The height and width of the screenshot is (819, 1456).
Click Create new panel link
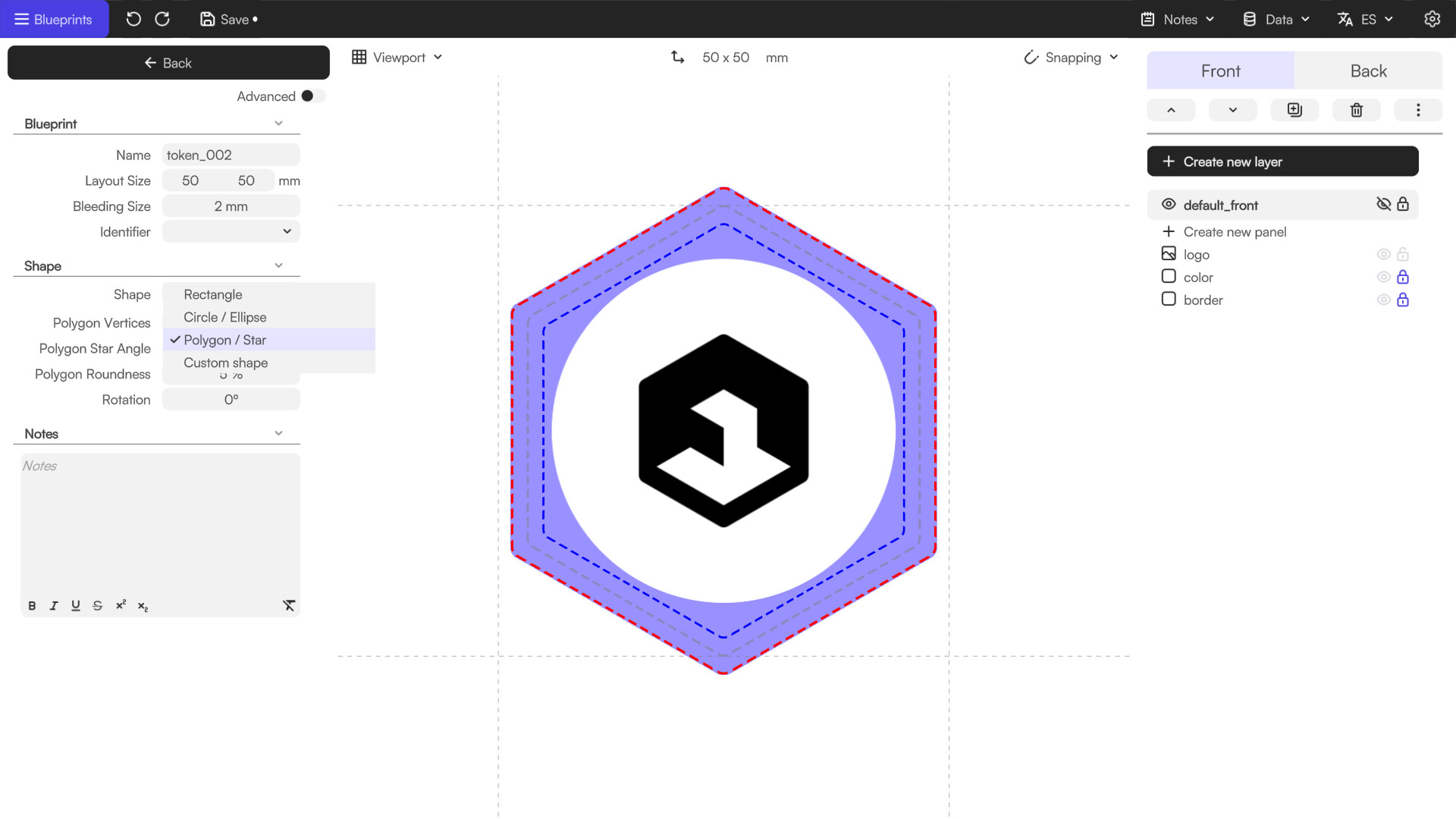[1234, 232]
